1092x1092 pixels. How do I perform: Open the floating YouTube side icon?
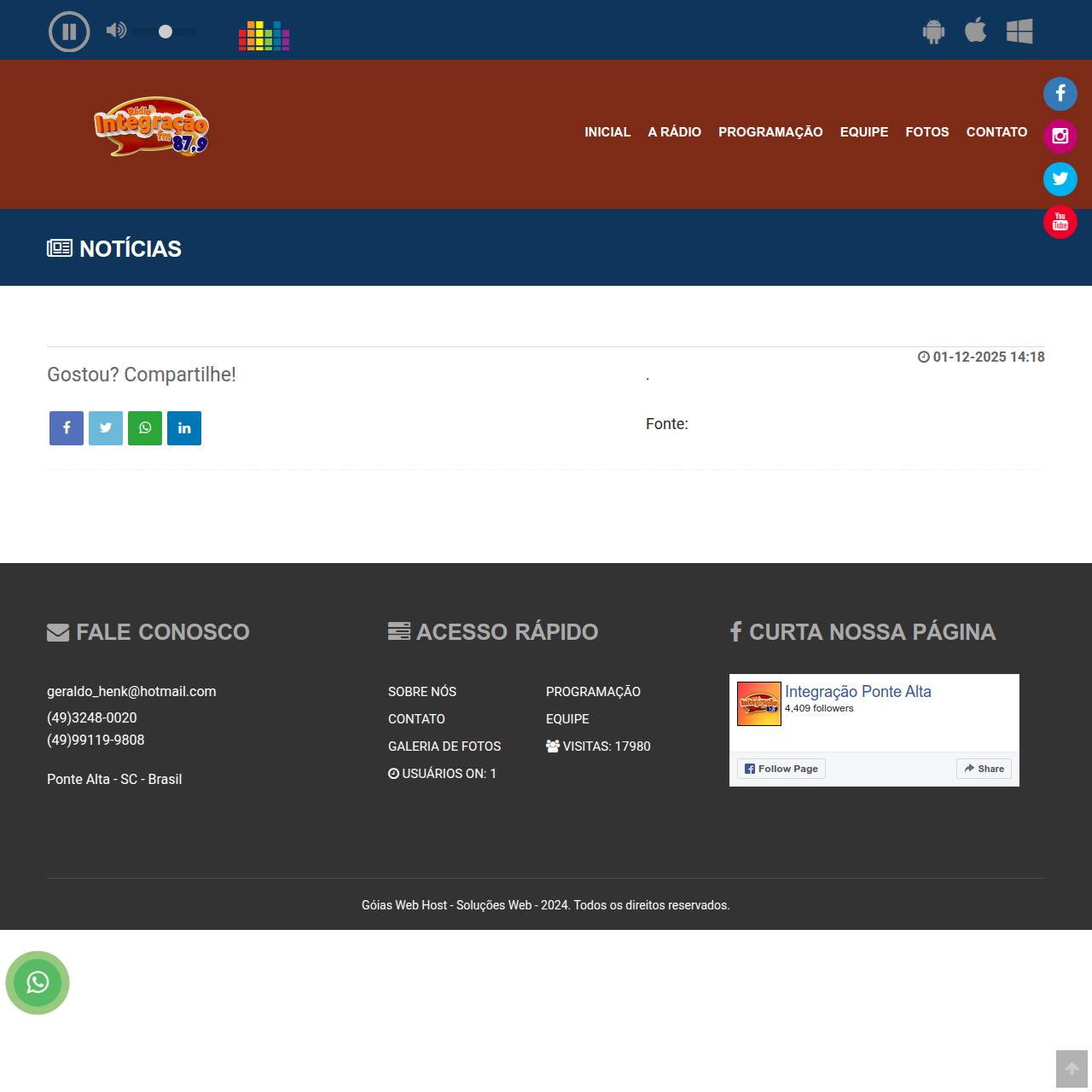click(1060, 222)
